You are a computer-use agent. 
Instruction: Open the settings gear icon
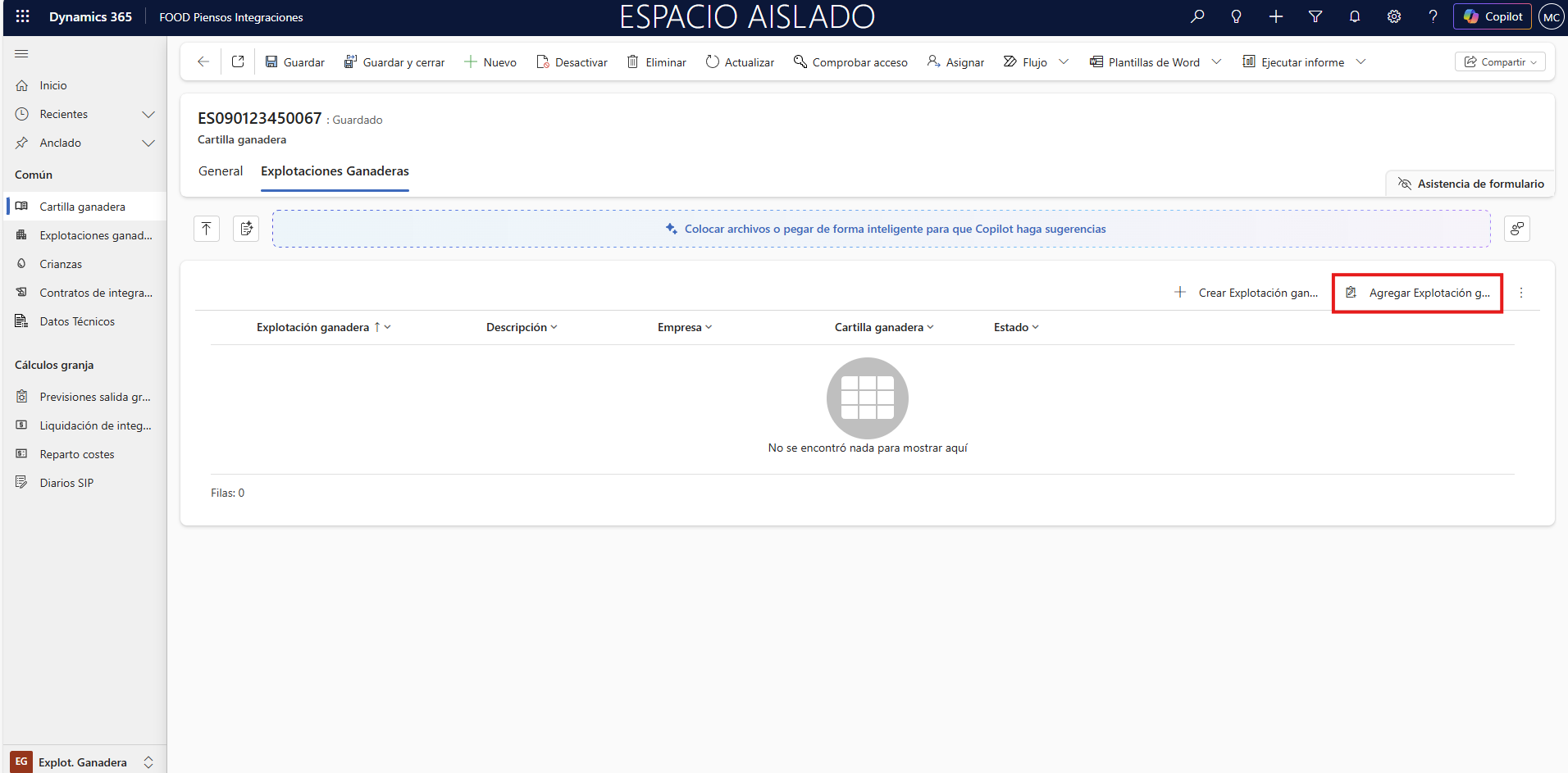click(1393, 16)
